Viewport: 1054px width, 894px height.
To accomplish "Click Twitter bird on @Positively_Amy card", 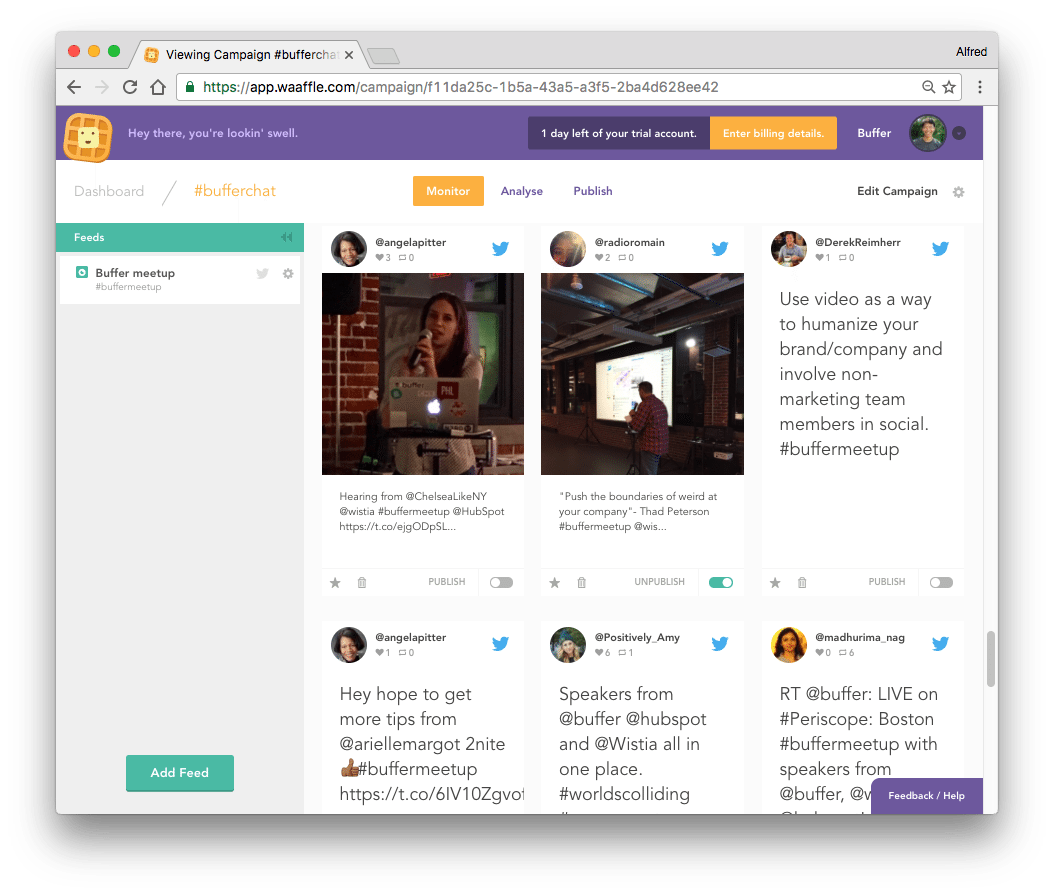I will coord(720,644).
